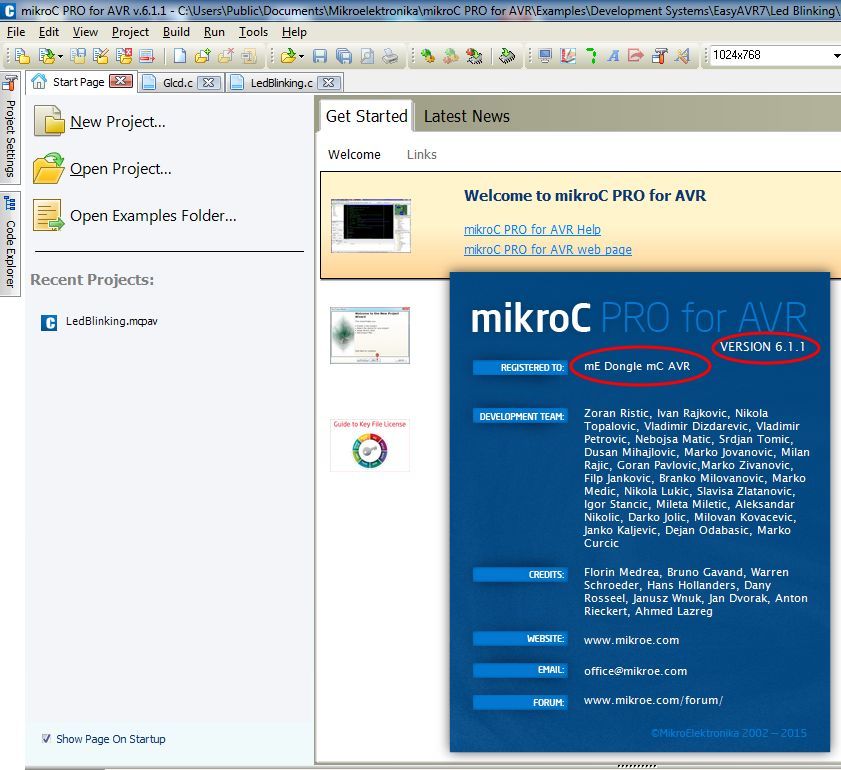Open the Edit menu
The height and width of the screenshot is (770, 841).
click(x=49, y=32)
